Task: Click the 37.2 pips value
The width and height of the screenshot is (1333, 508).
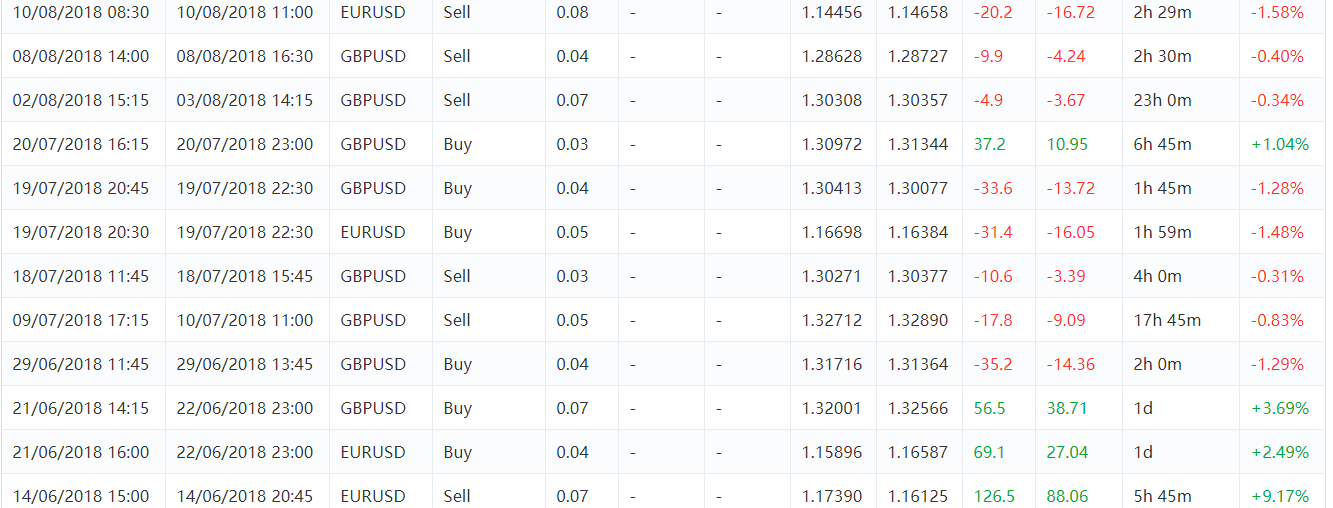Action: pyautogui.click(x=990, y=144)
